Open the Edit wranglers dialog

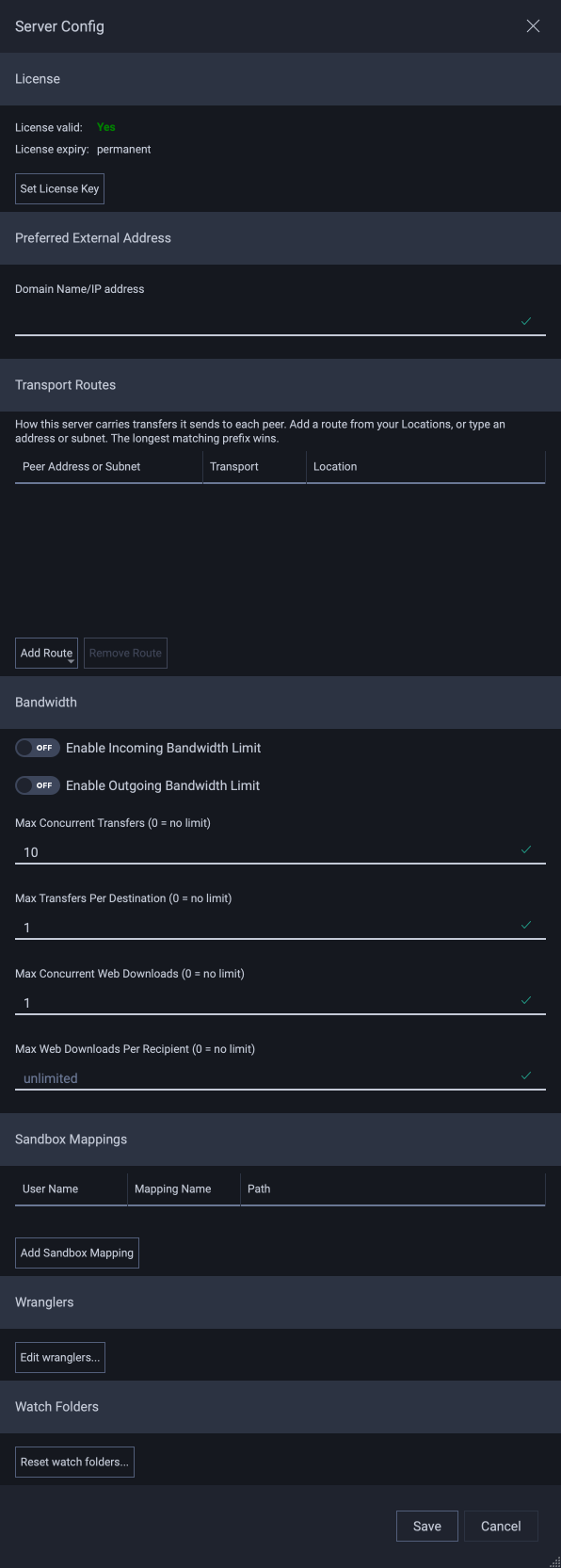click(60, 1357)
